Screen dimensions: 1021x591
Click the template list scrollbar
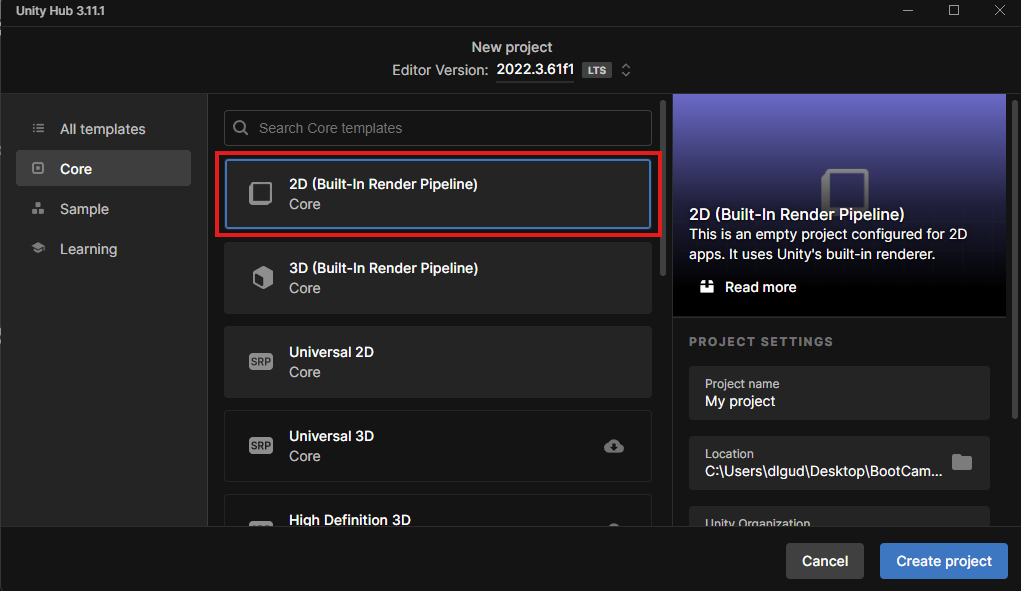(x=663, y=188)
